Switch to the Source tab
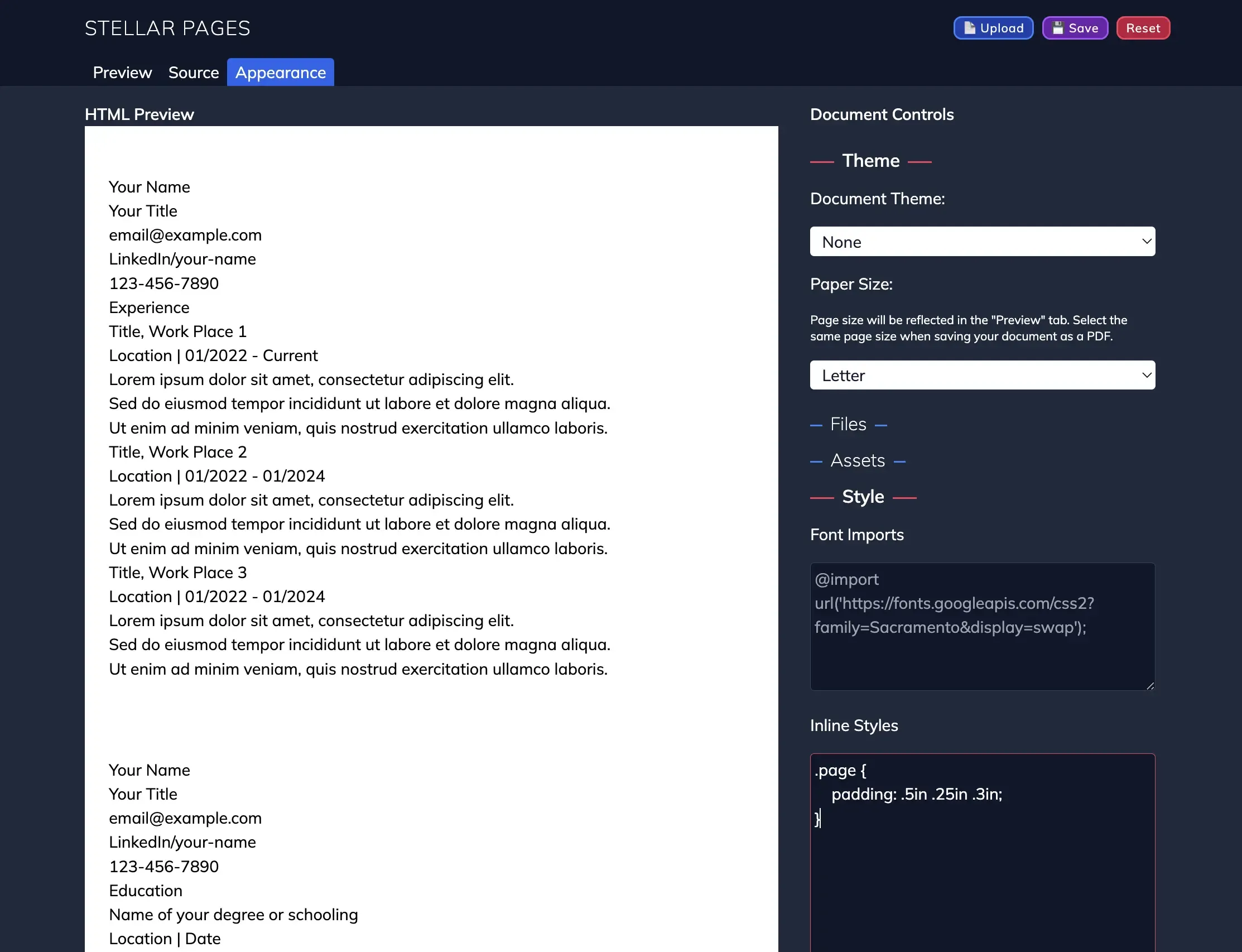Screen dimensions: 1242x952 [x=193, y=73]
